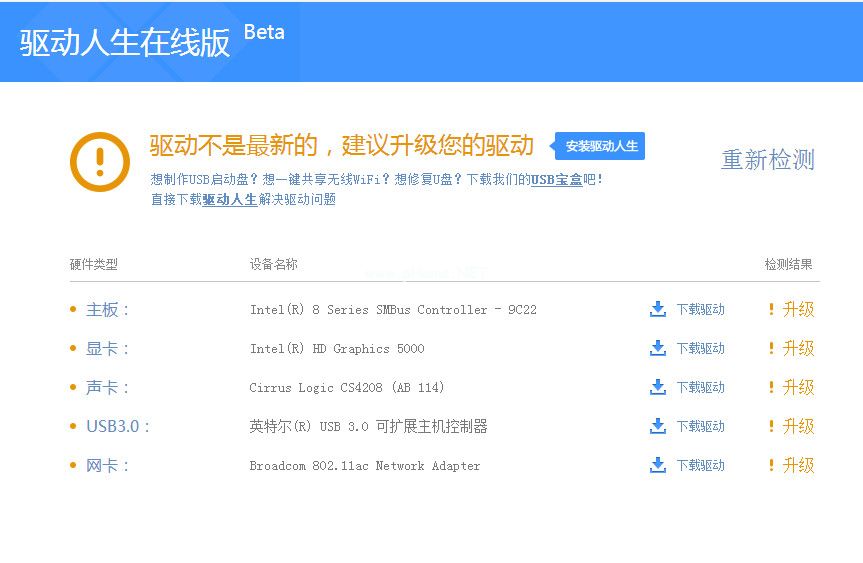863x563 pixels.
Task: Click download icon for USB3.0 driver
Action: [657, 426]
